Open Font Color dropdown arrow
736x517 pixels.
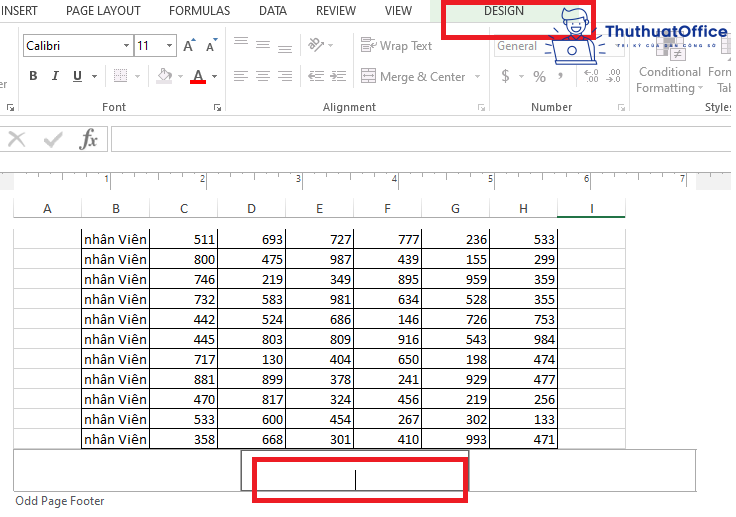[x=215, y=76]
